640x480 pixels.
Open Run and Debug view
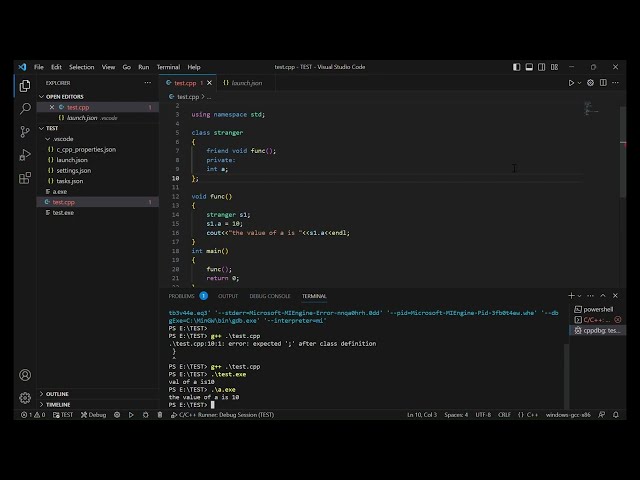click(25, 155)
